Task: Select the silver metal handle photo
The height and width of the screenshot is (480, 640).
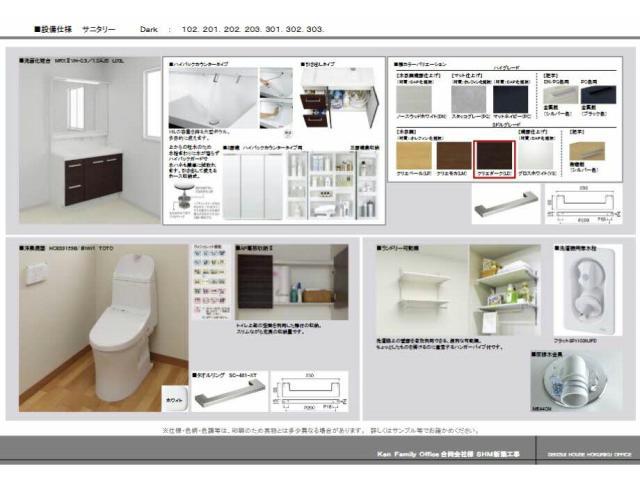Action: (506, 207)
